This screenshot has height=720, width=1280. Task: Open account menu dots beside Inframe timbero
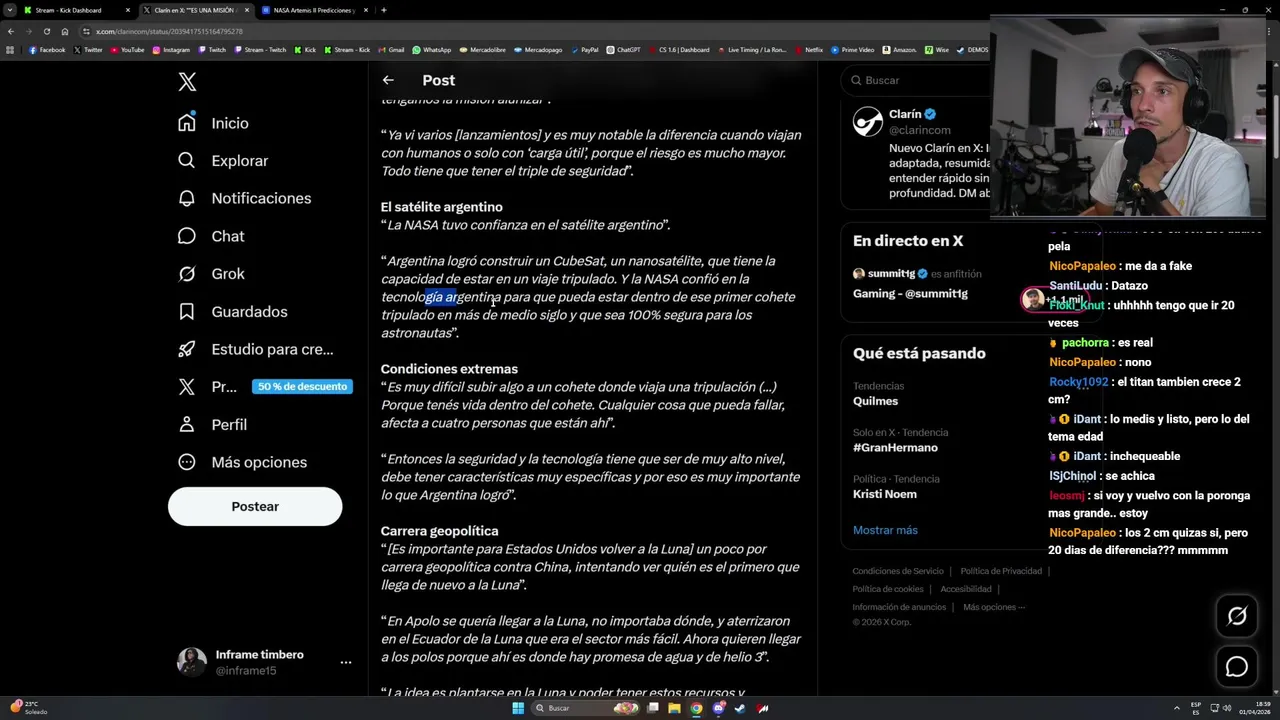tap(346, 662)
